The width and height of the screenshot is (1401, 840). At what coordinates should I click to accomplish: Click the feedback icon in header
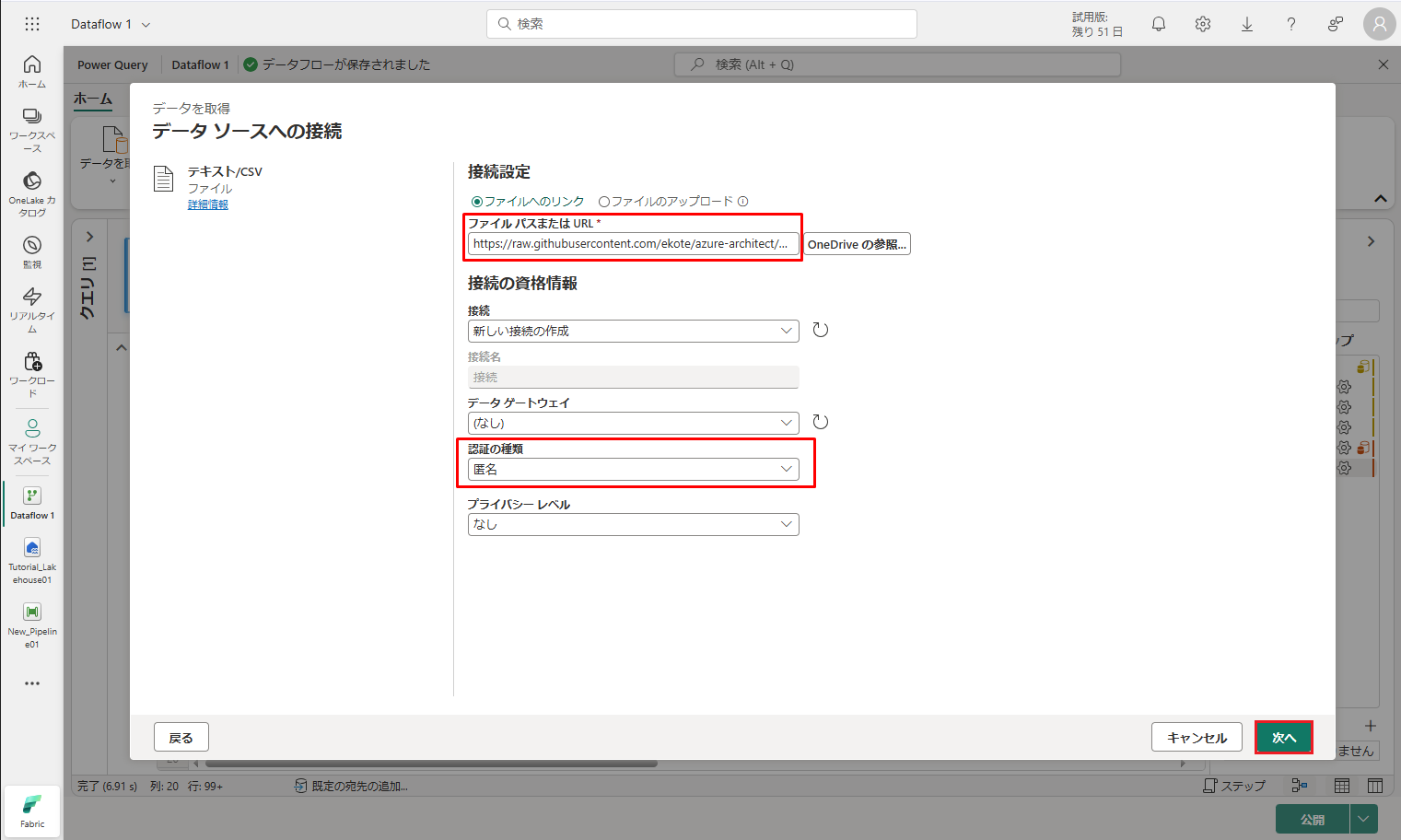point(1336,24)
